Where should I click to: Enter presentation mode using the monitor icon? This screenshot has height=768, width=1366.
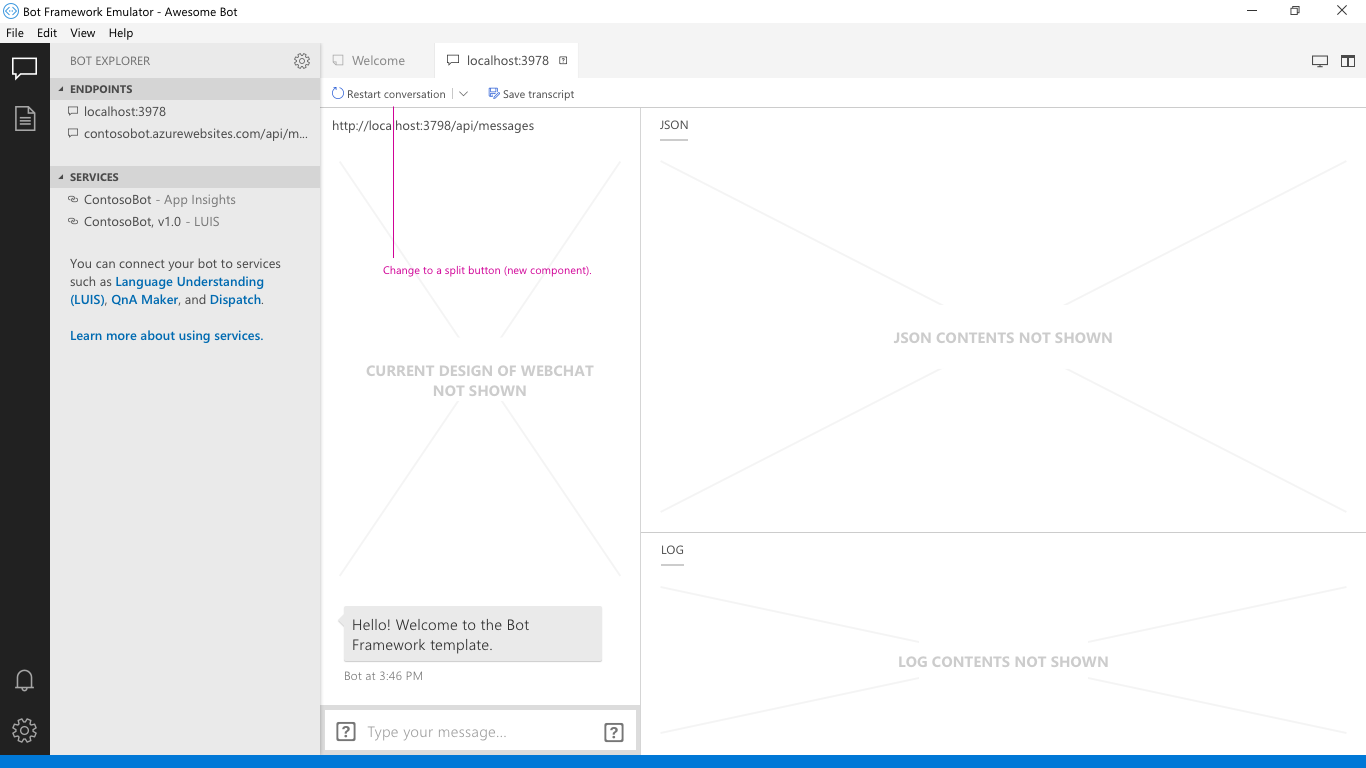1320,61
